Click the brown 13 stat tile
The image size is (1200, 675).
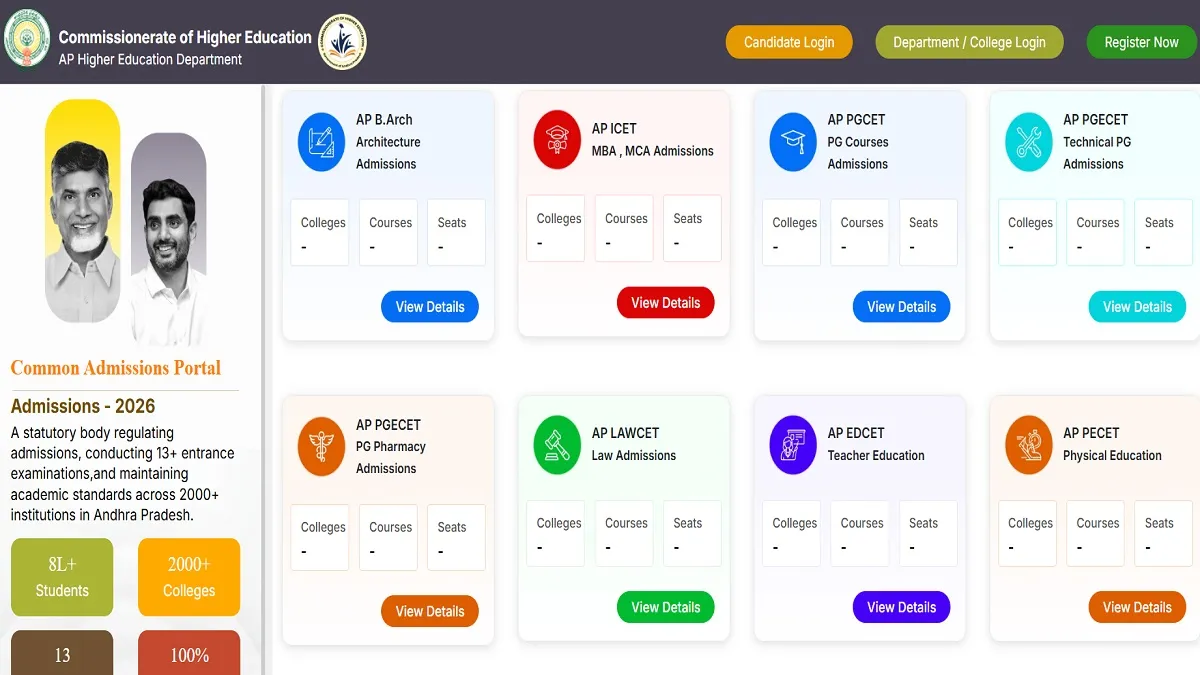tap(62, 652)
